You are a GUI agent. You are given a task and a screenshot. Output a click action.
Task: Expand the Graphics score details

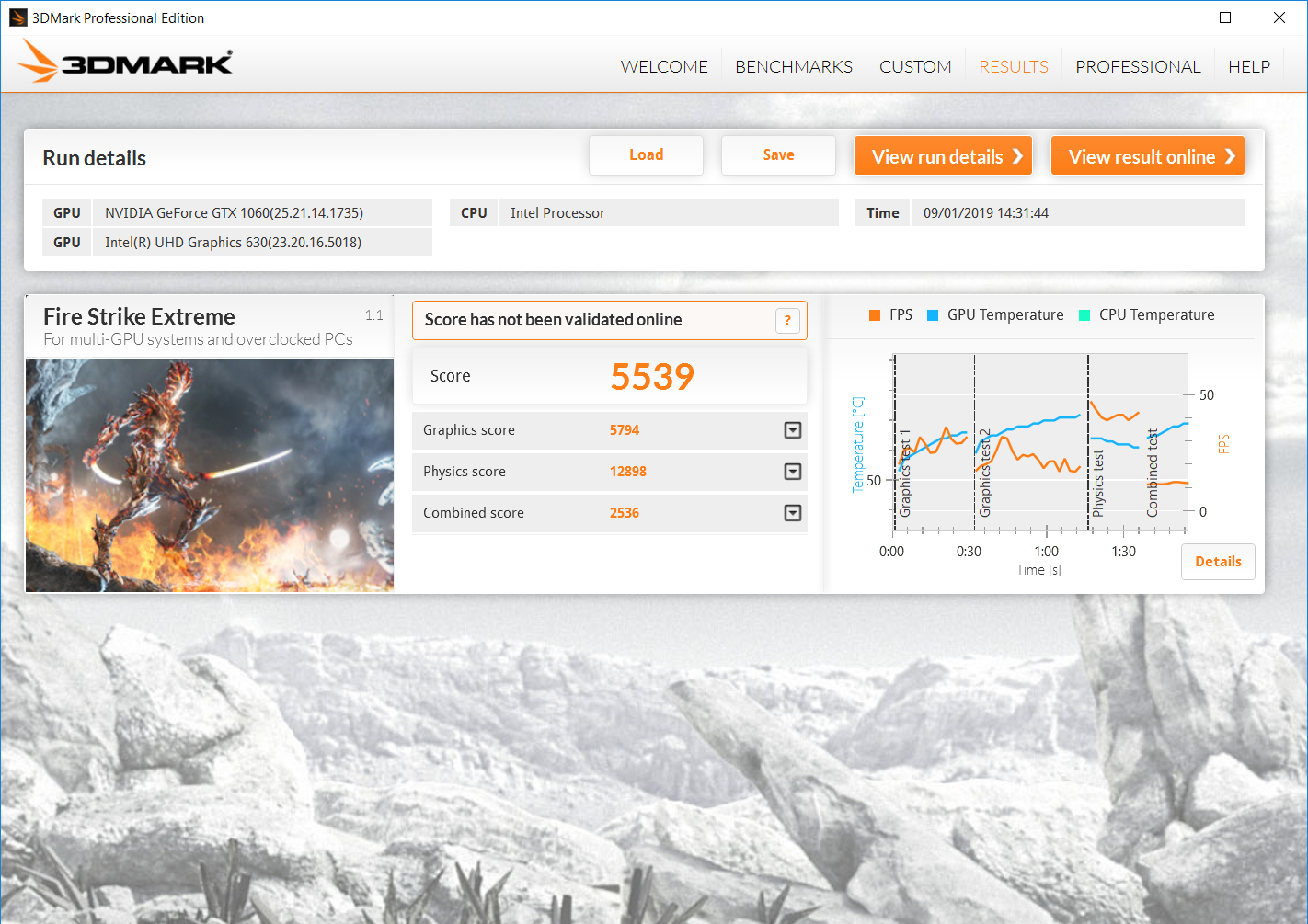point(793,430)
